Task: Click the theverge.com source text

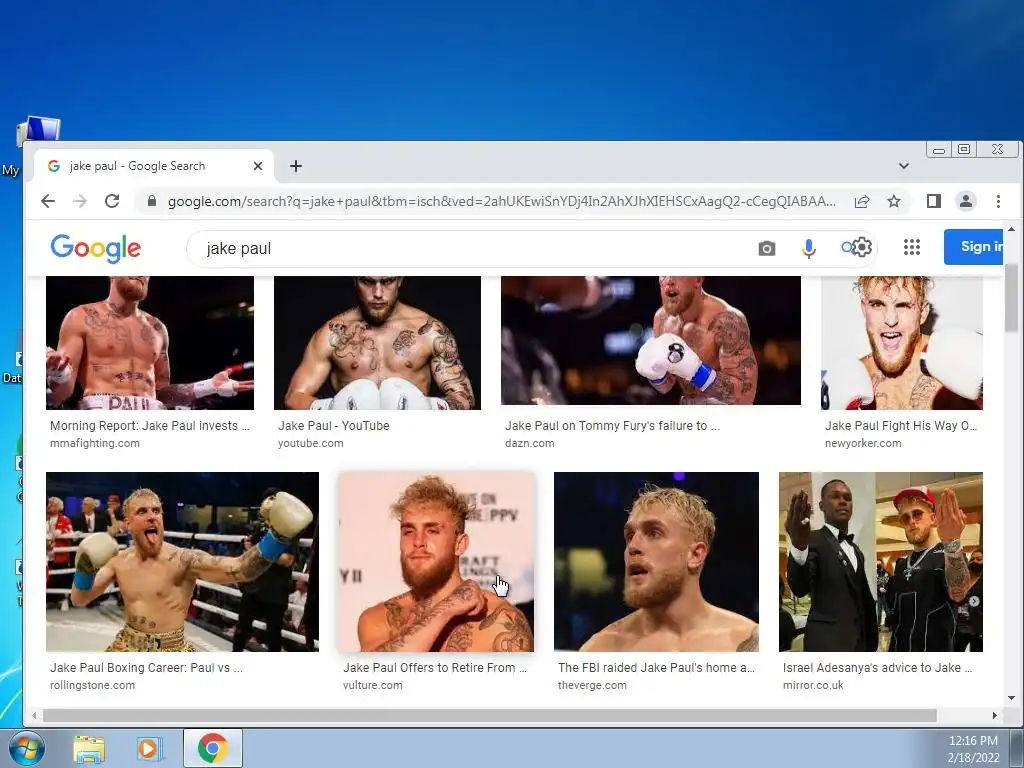Action: pos(592,686)
